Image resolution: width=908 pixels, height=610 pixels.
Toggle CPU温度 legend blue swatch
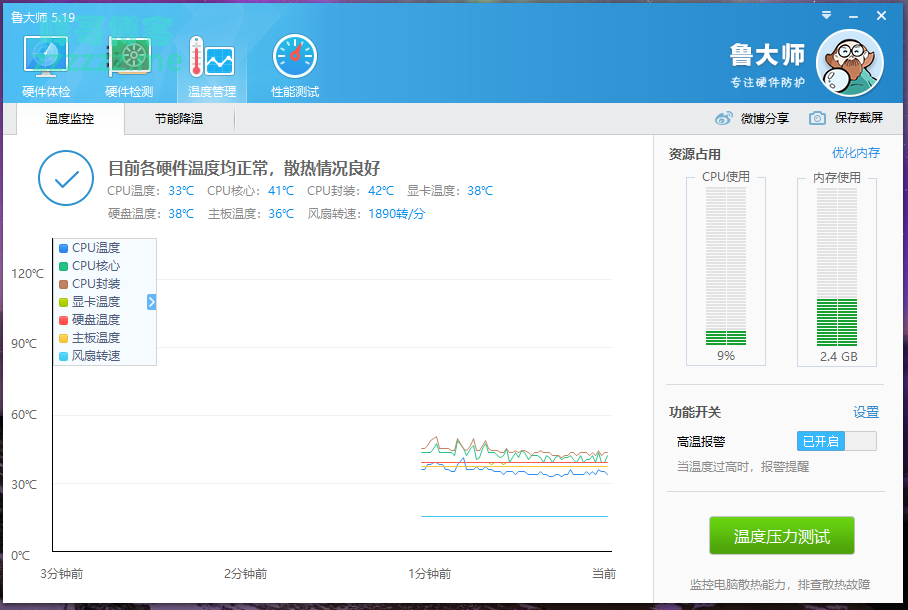pos(64,248)
